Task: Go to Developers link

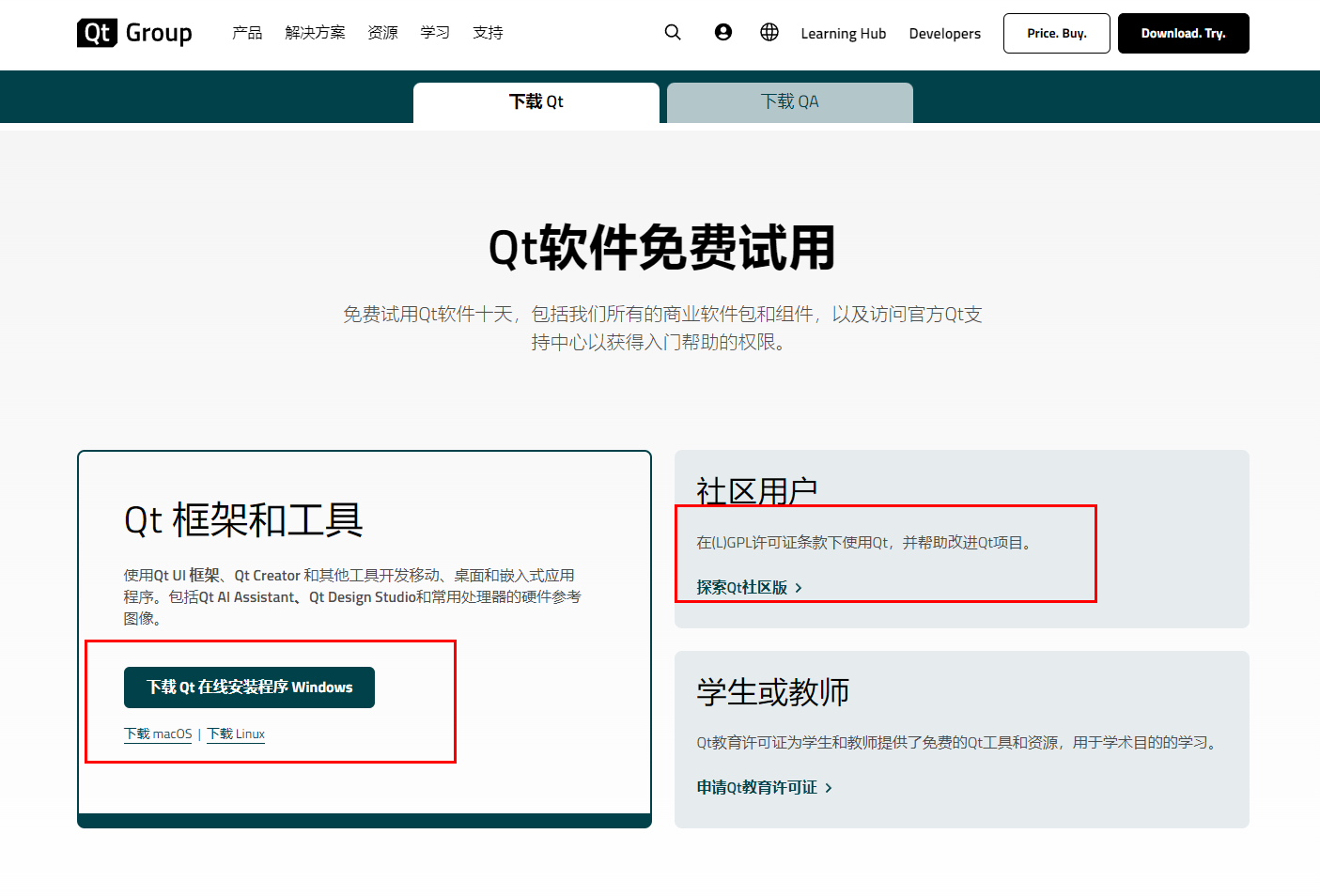Action: tap(944, 34)
